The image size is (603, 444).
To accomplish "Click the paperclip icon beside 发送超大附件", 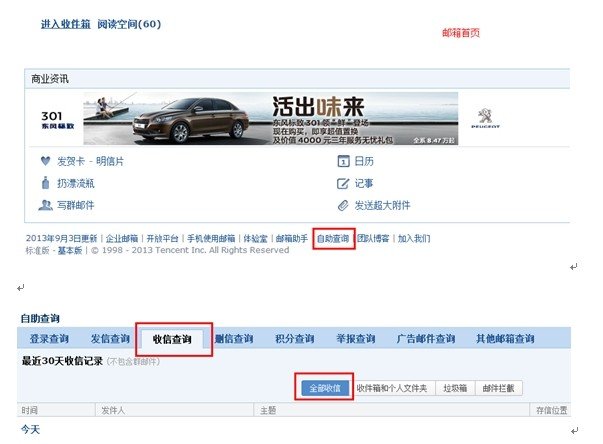I will tap(343, 205).
